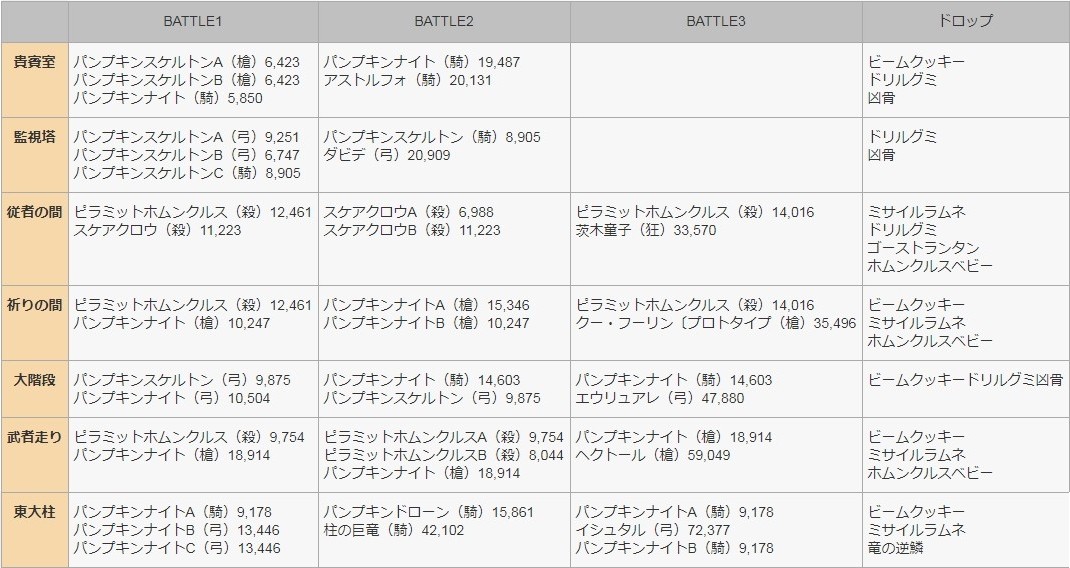Click the クー・フーリン〔プロトタイプ entry

[x=716, y=323]
